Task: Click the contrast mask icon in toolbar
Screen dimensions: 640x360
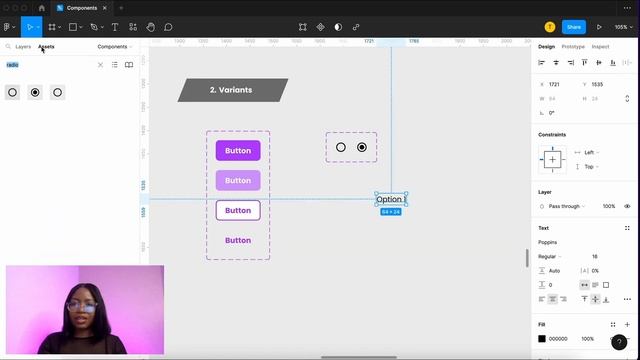Action: click(x=338, y=27)
